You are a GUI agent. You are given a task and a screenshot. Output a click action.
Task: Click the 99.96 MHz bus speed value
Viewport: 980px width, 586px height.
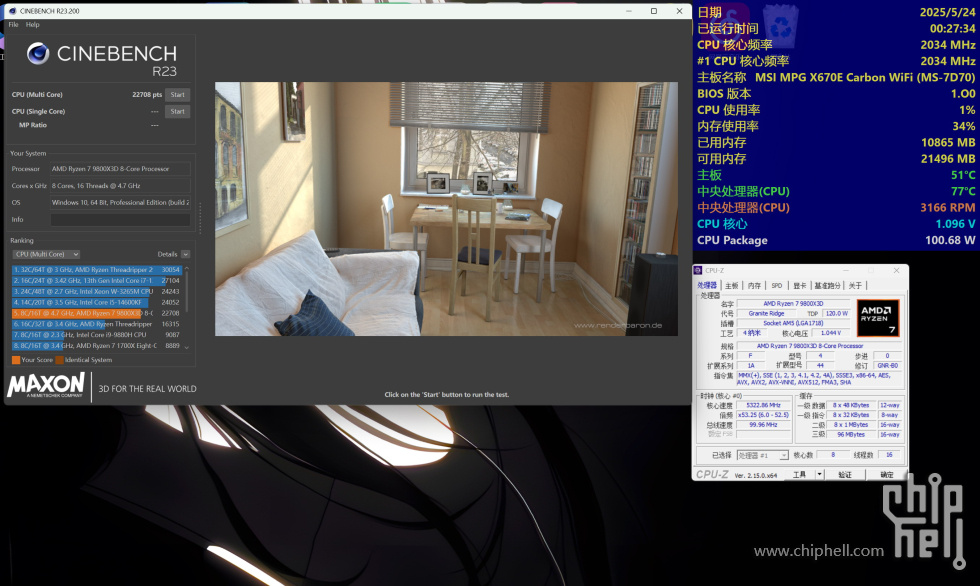click(x=763, y=425)
